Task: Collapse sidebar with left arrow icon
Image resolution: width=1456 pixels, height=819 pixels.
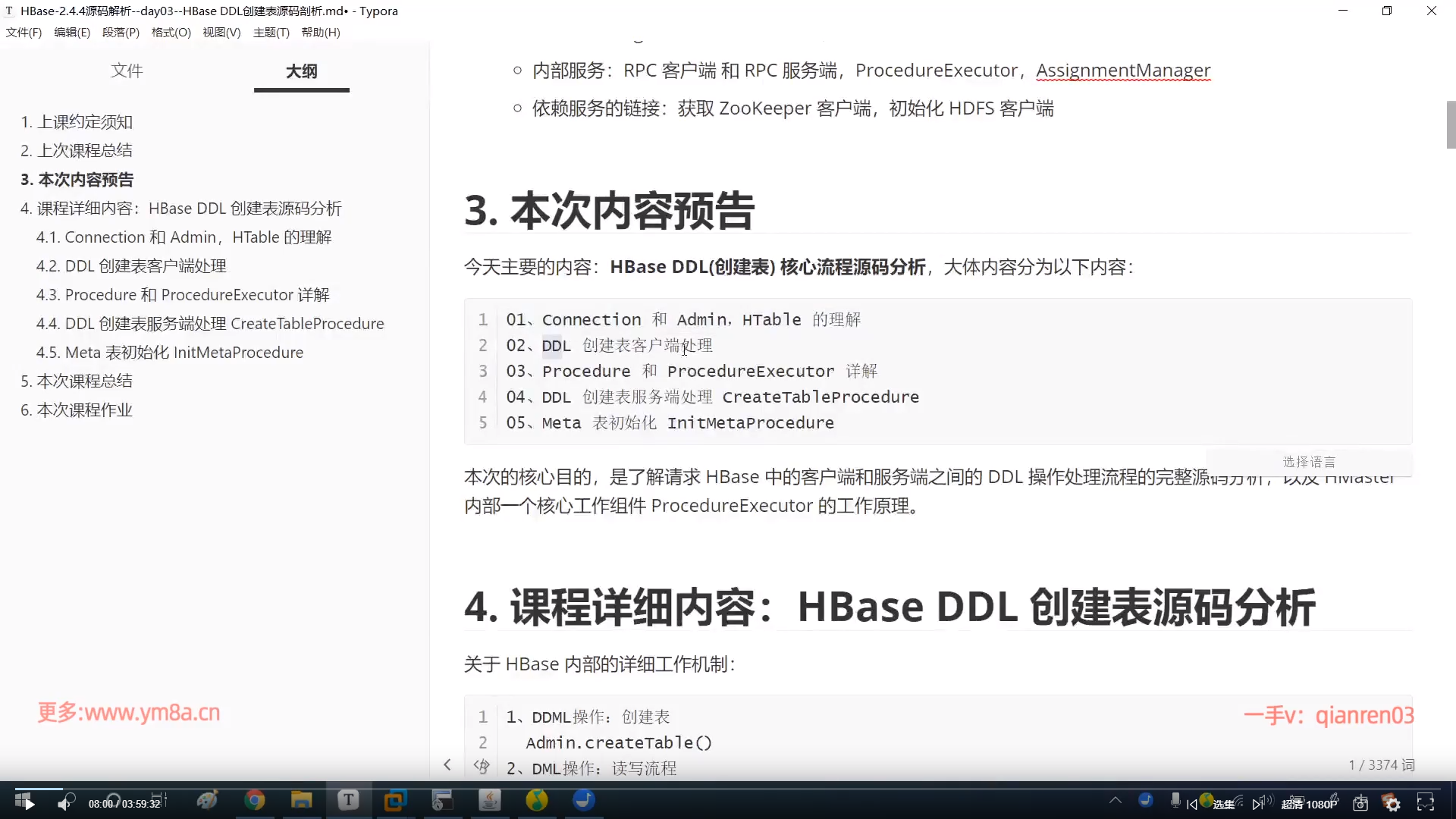Action: point(447,765)
